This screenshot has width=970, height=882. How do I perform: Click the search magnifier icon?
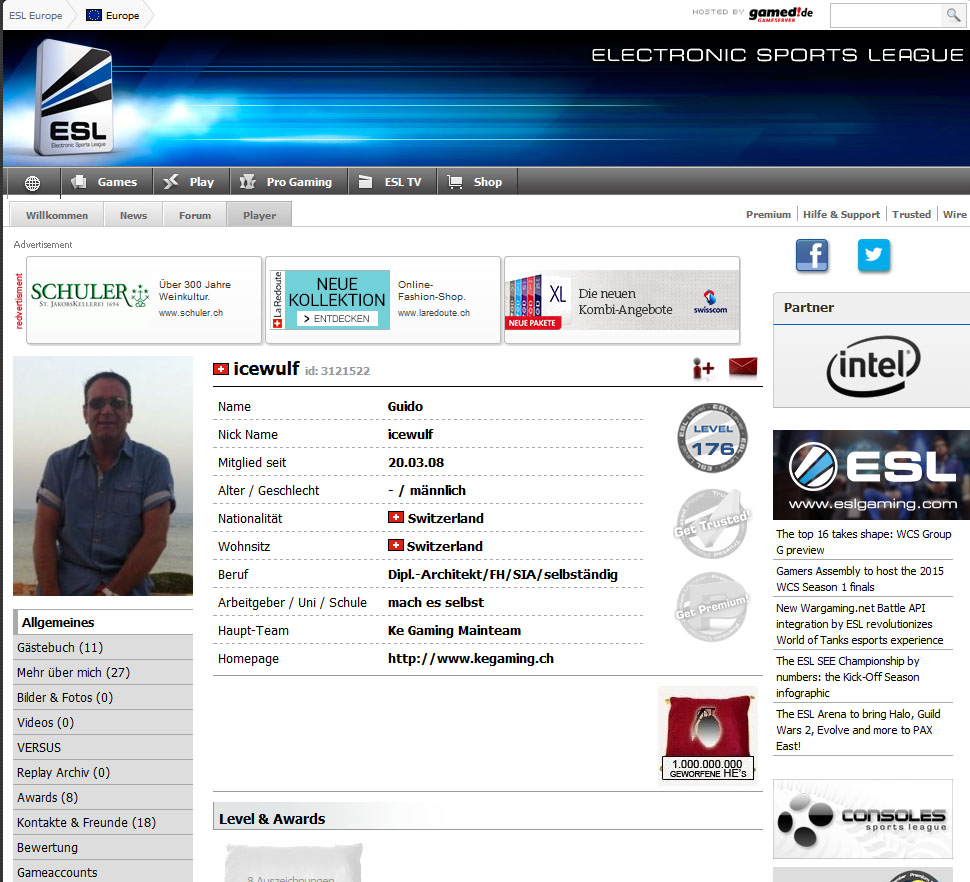click(953, 15)
